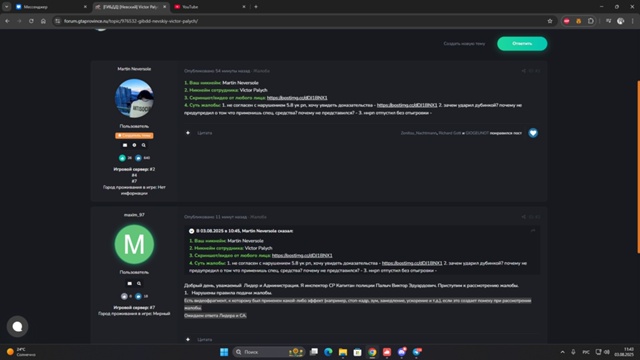The height and width of the screenshot is (360, 640).
Task: Like the first post with heart icon
Action: [x=533, y=133]
